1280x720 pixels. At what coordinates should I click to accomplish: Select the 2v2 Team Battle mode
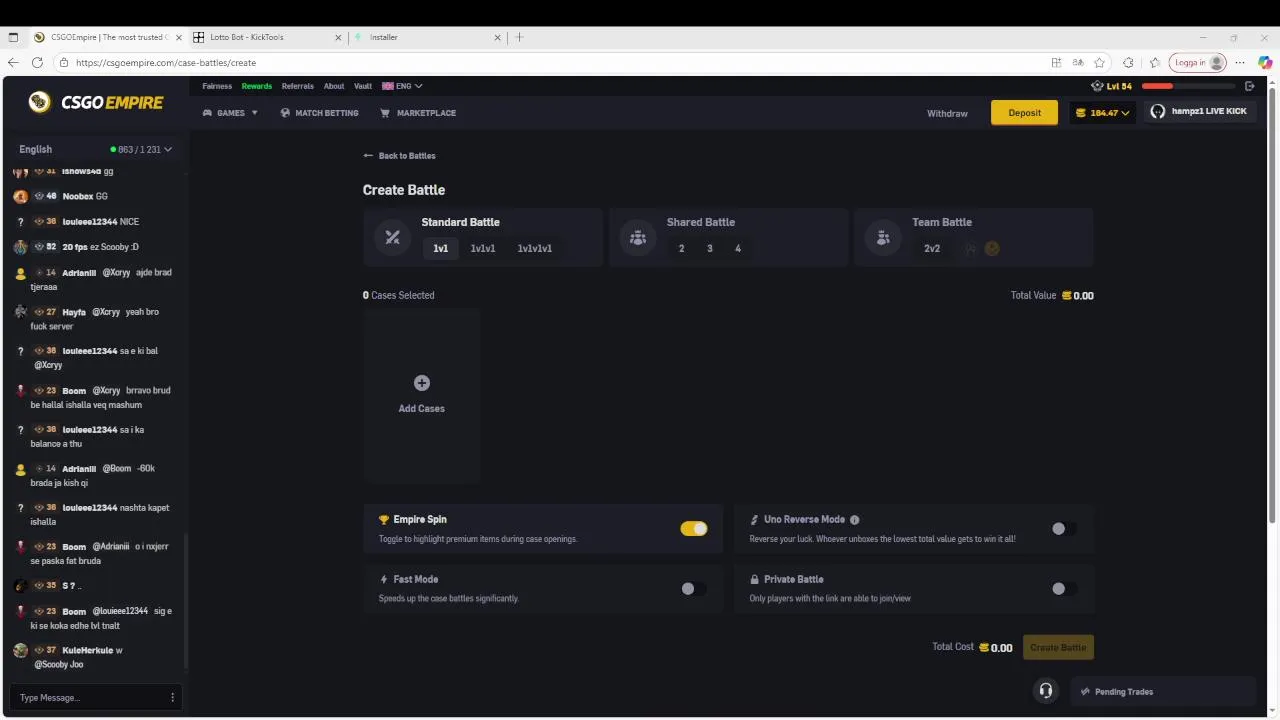coord(932,249)
